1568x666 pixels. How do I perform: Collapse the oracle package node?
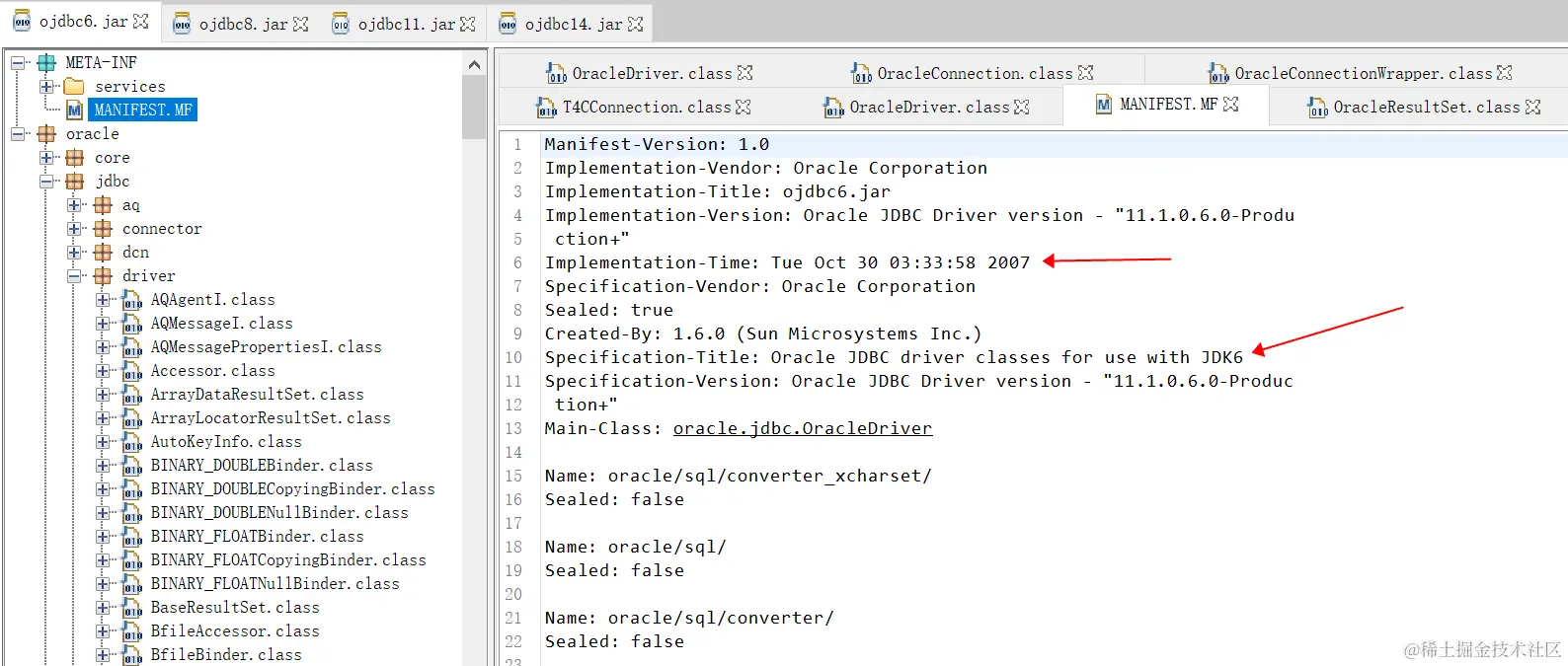pyautogui.click(x=18, y=134)
